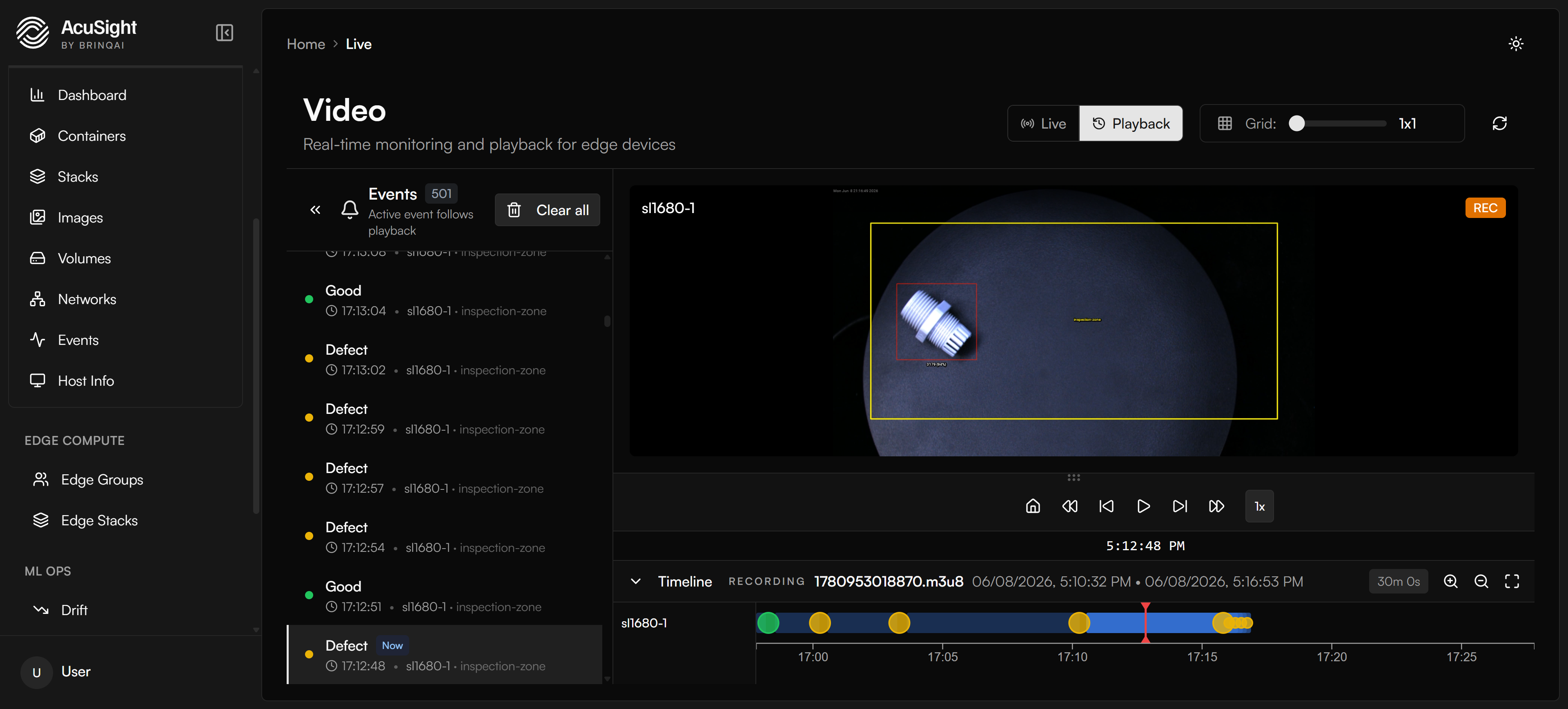Click the Grid layout icon
The height and width of the screenshot is (709, 1568).
pyautogui.click(x=1225, y=124)
